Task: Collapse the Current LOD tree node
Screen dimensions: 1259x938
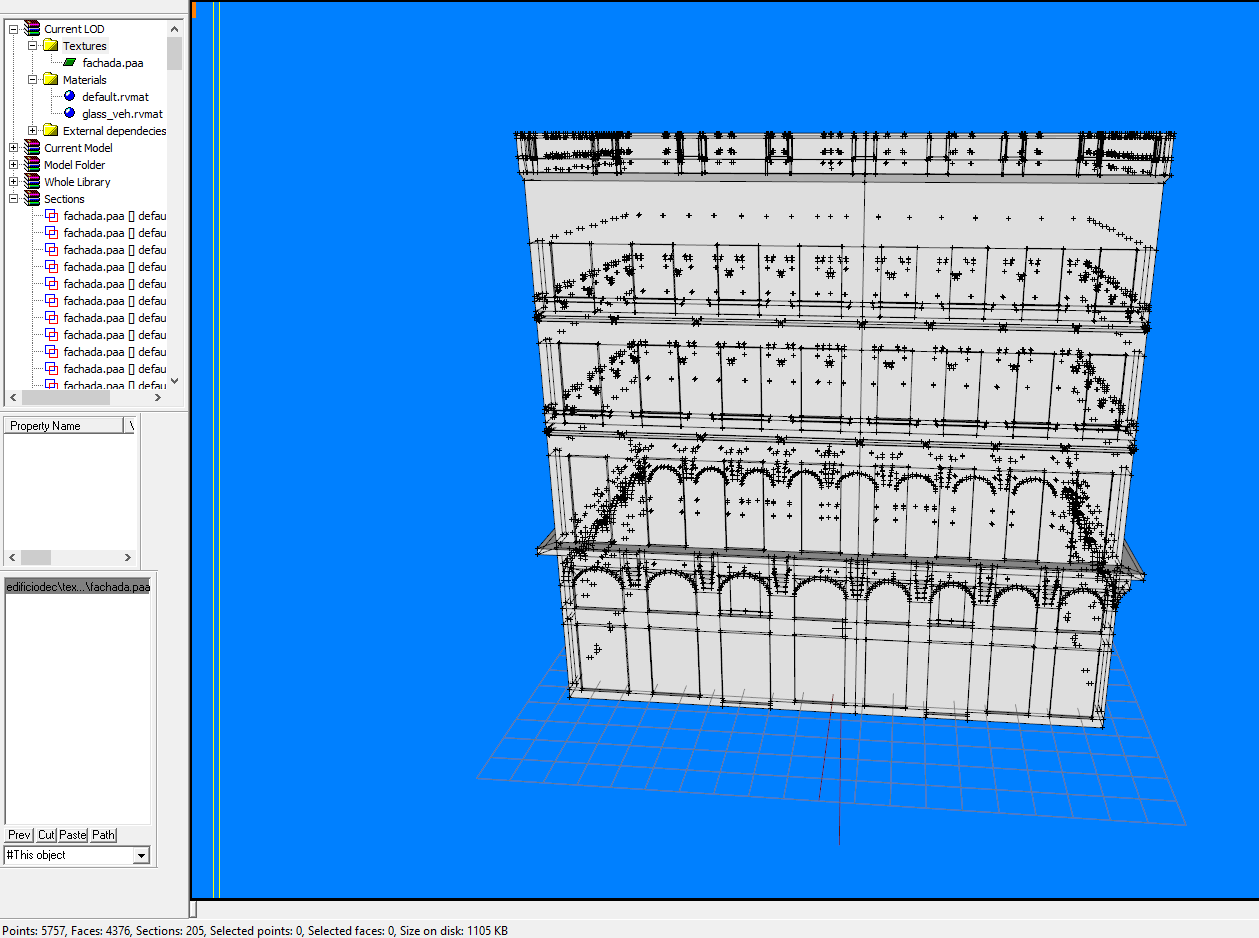Action: click(x=14, y=29)
